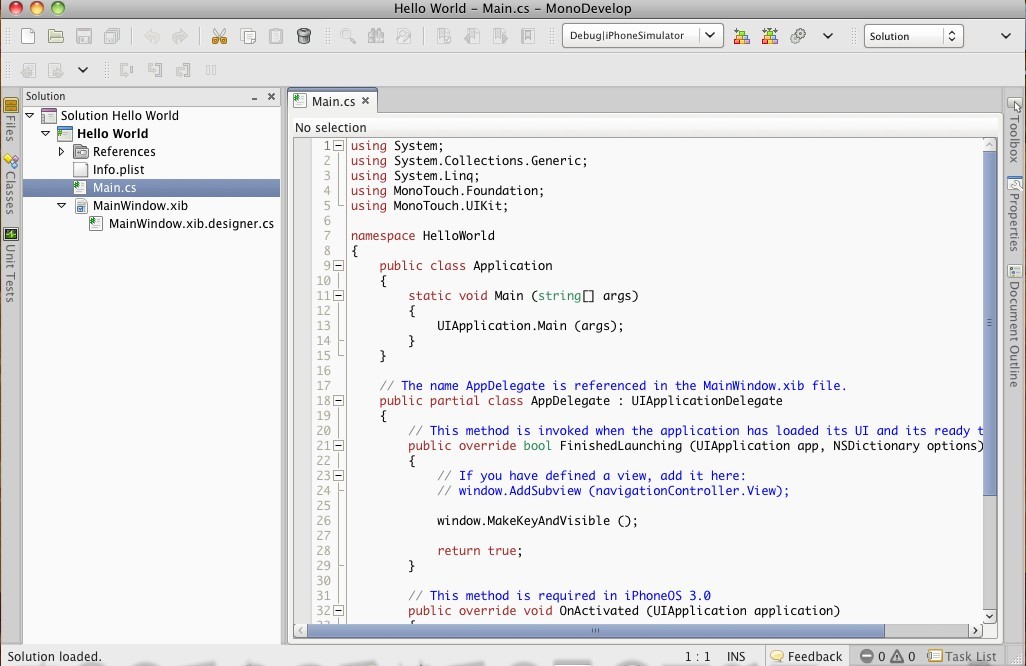Image resolution: width=1026 pixels, height=666 pixels.
Task: Click the step into debug icon
Action: pyautogui.click(x=154, y=70)
